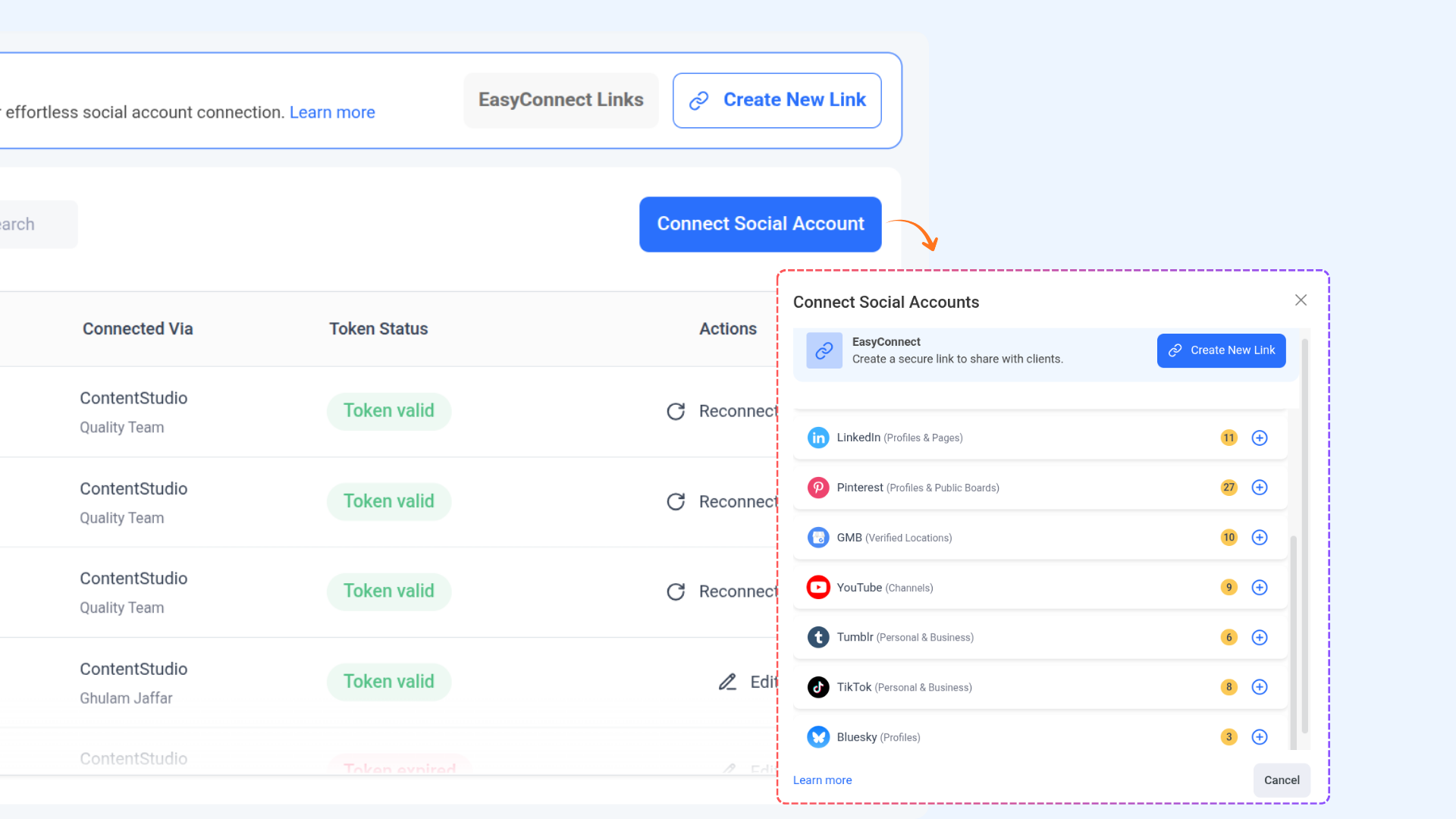Click the plus icon next to Bluesky
This screenshot has height=819, width=1456.
coord(1260,737)
